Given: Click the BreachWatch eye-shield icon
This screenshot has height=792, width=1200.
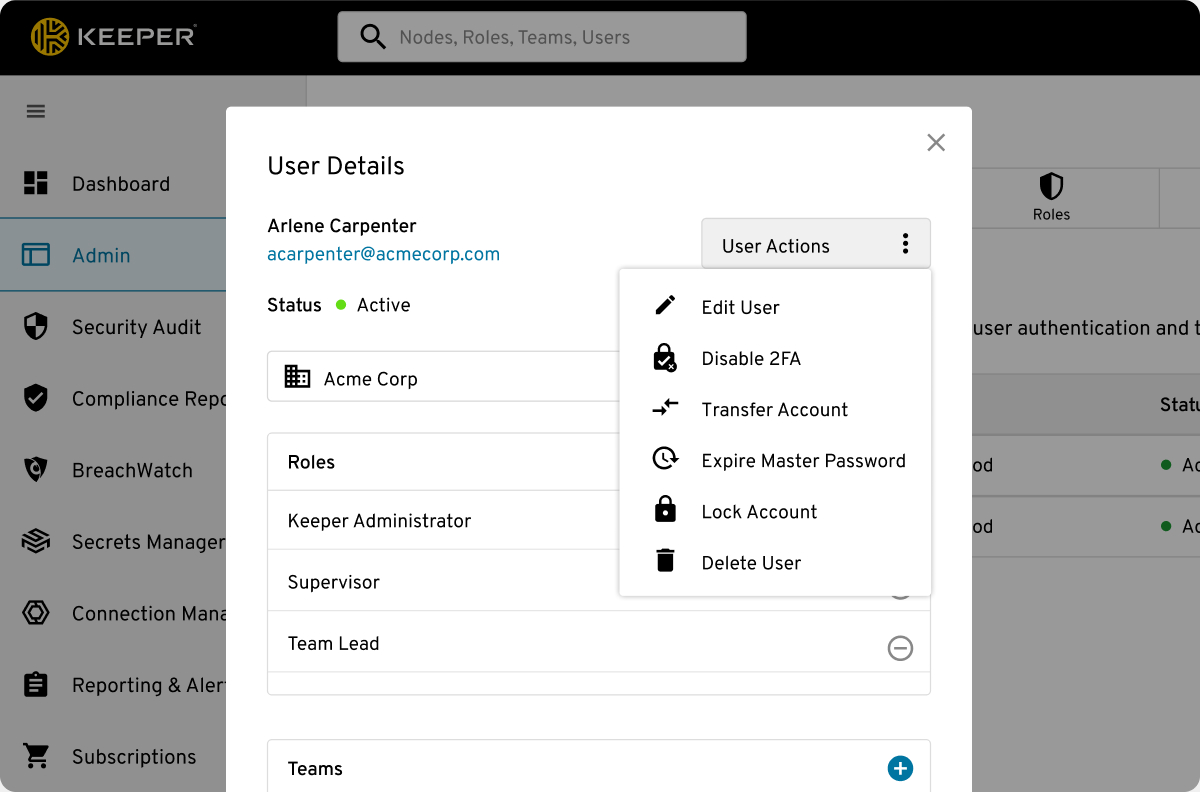Looking at the screenshot, I should click(36, 470).
